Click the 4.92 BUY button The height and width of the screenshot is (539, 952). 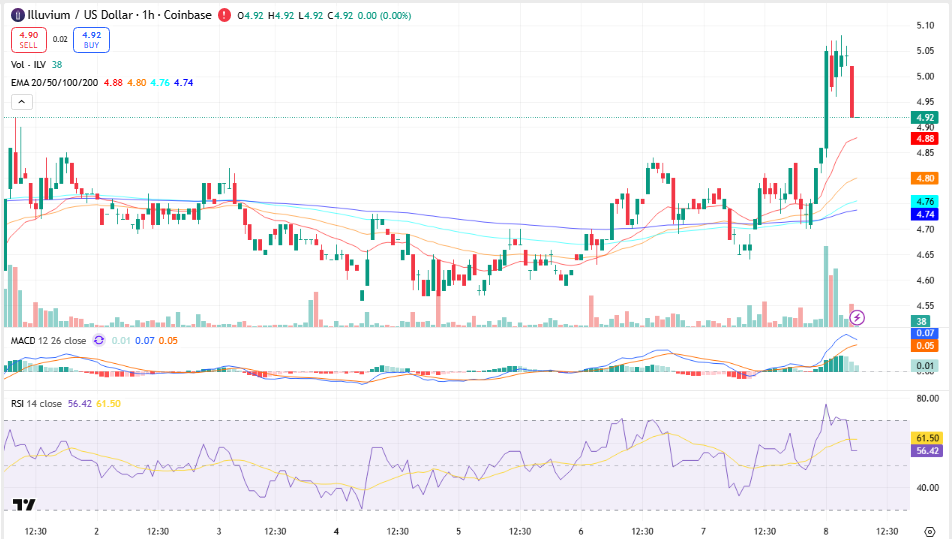coord(92,40)
